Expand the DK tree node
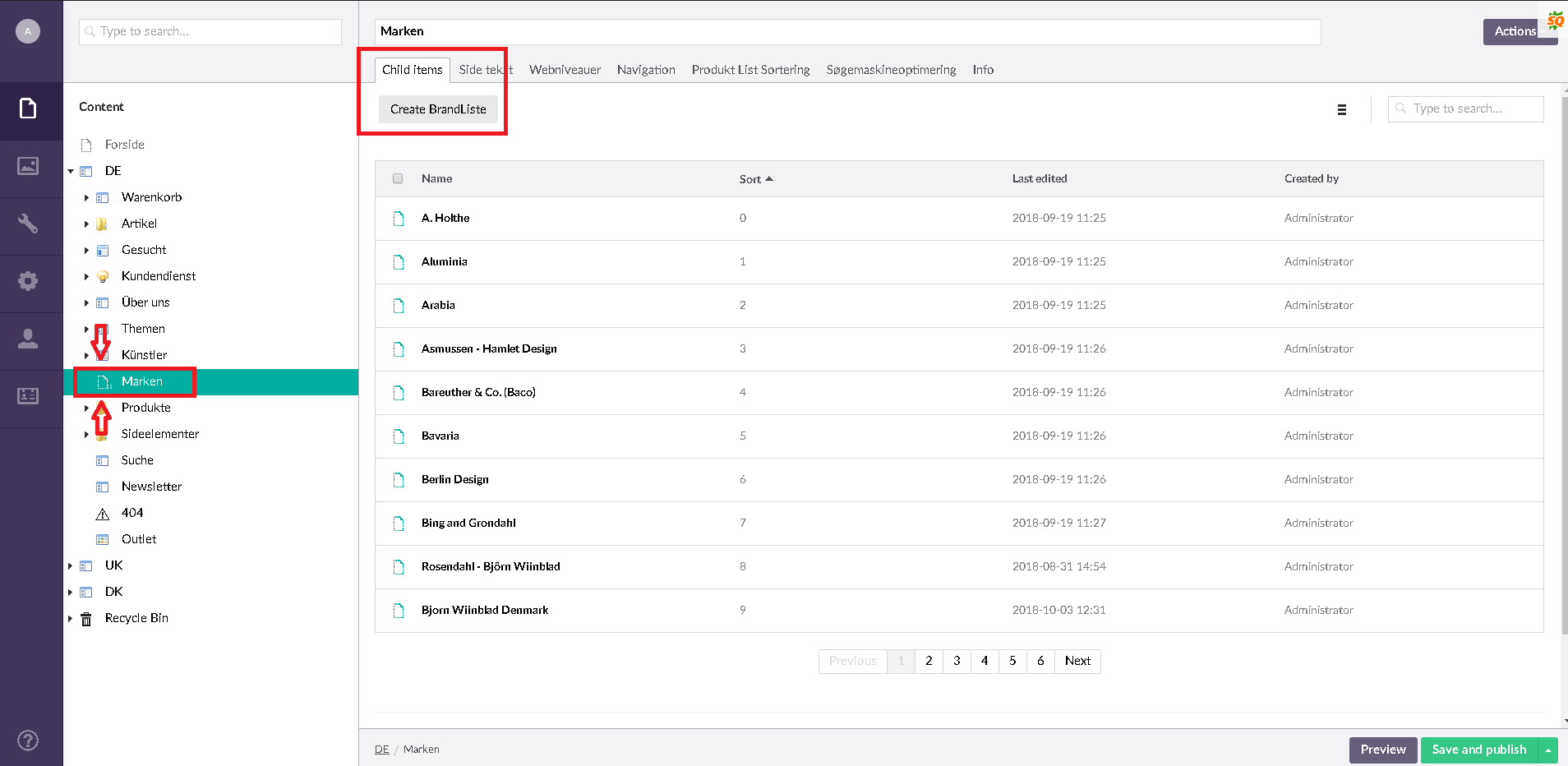The width and height of the screenshot is (1568, 766). click(x=70, y=593)
